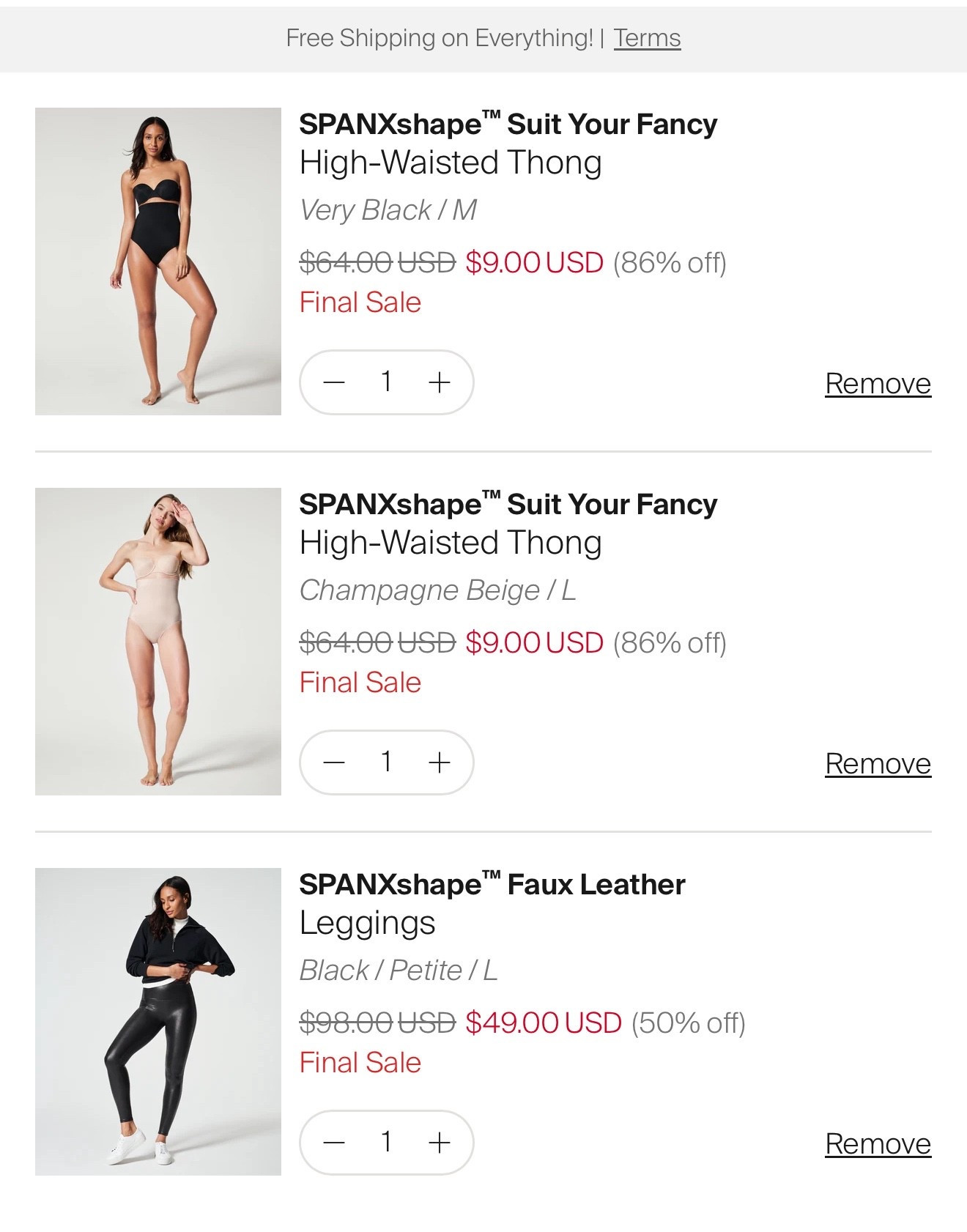
Task: Open the Champagne Beige thong product image
Action: tap(158, 642)
